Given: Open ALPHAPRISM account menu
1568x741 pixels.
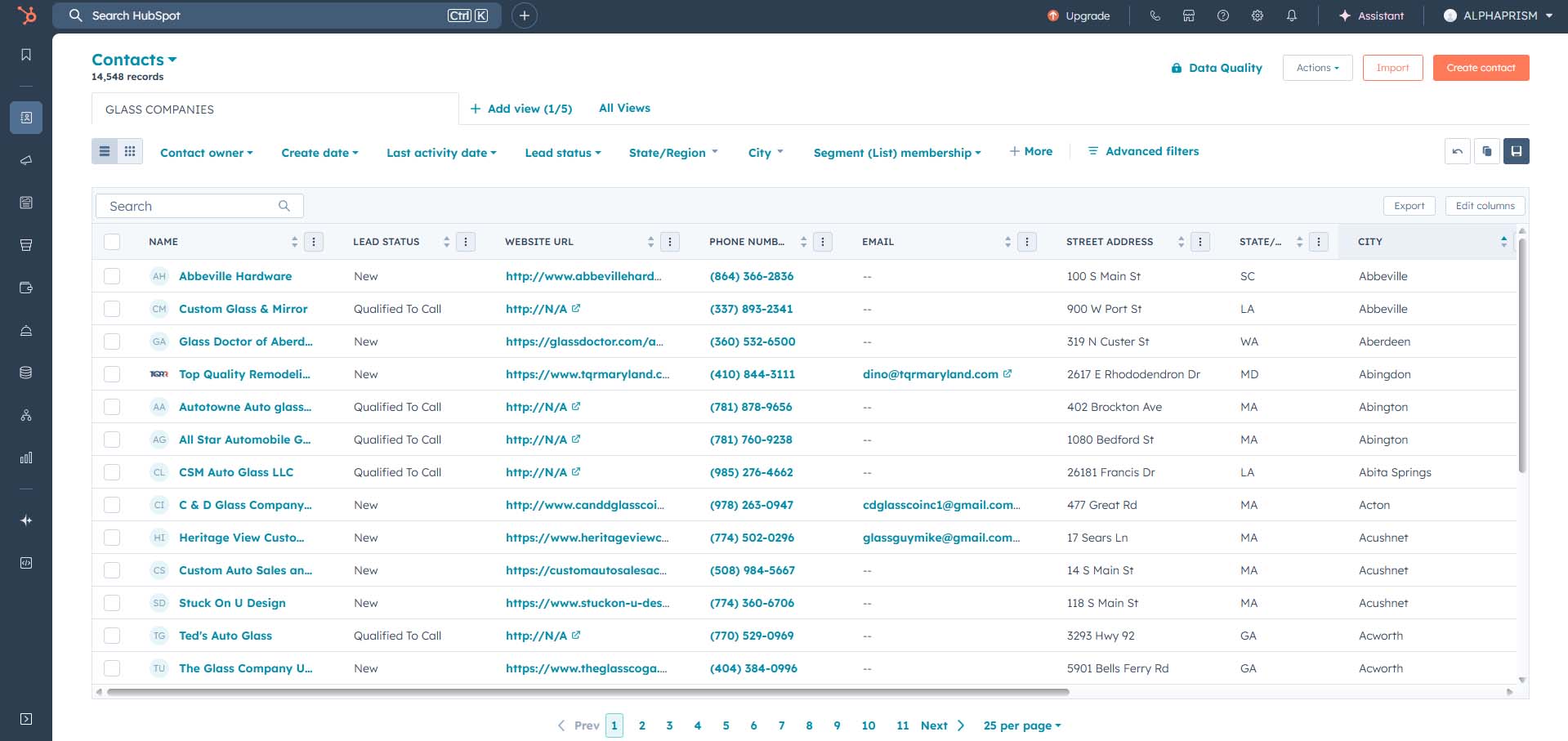Looking at the screenshot, I should point(1498,16).
